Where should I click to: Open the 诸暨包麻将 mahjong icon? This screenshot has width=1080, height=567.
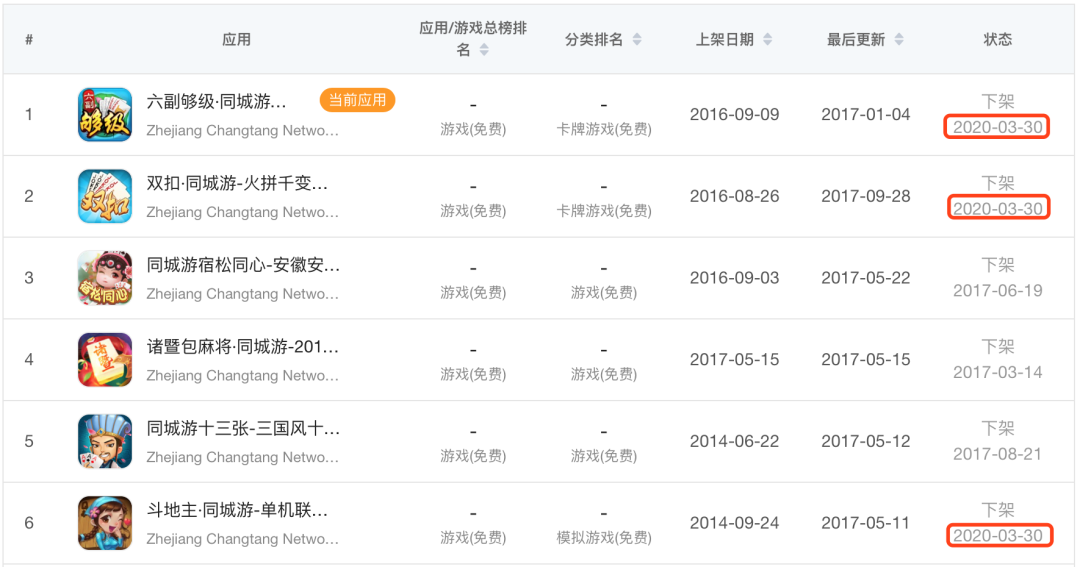point(105,360)
